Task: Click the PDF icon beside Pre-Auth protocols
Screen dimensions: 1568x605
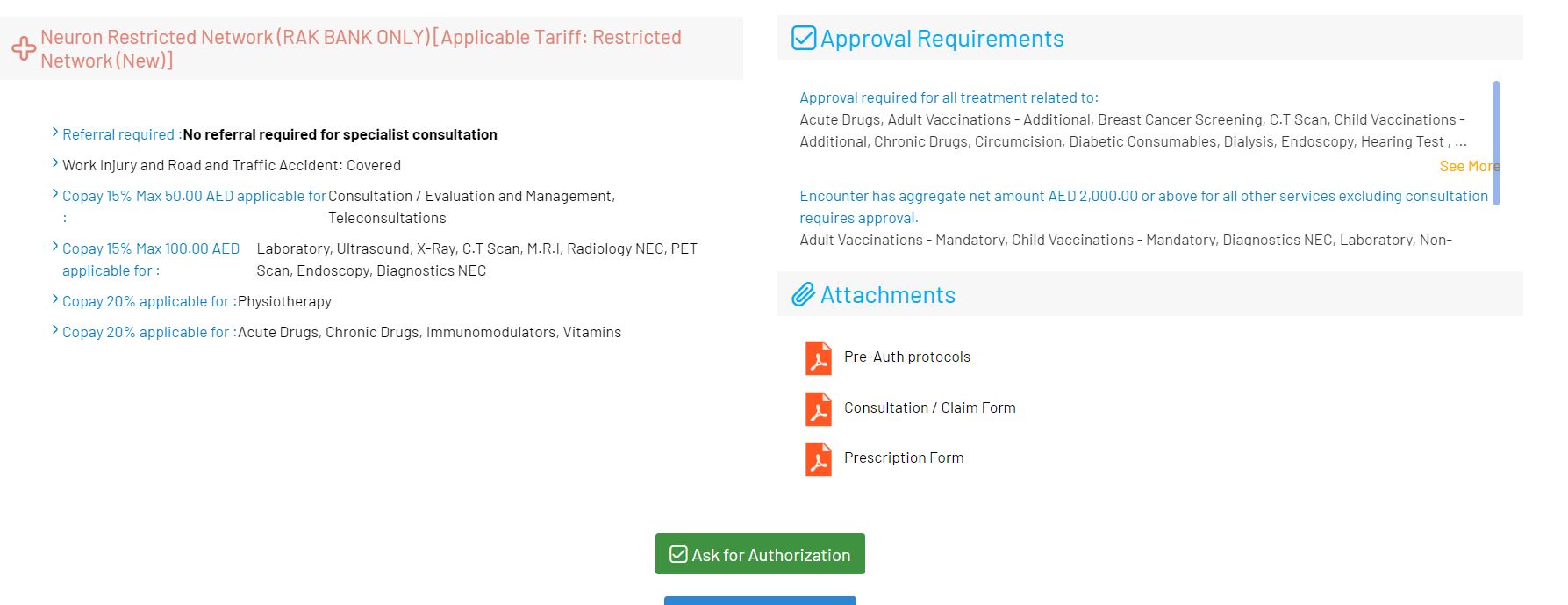Action: 818,357
